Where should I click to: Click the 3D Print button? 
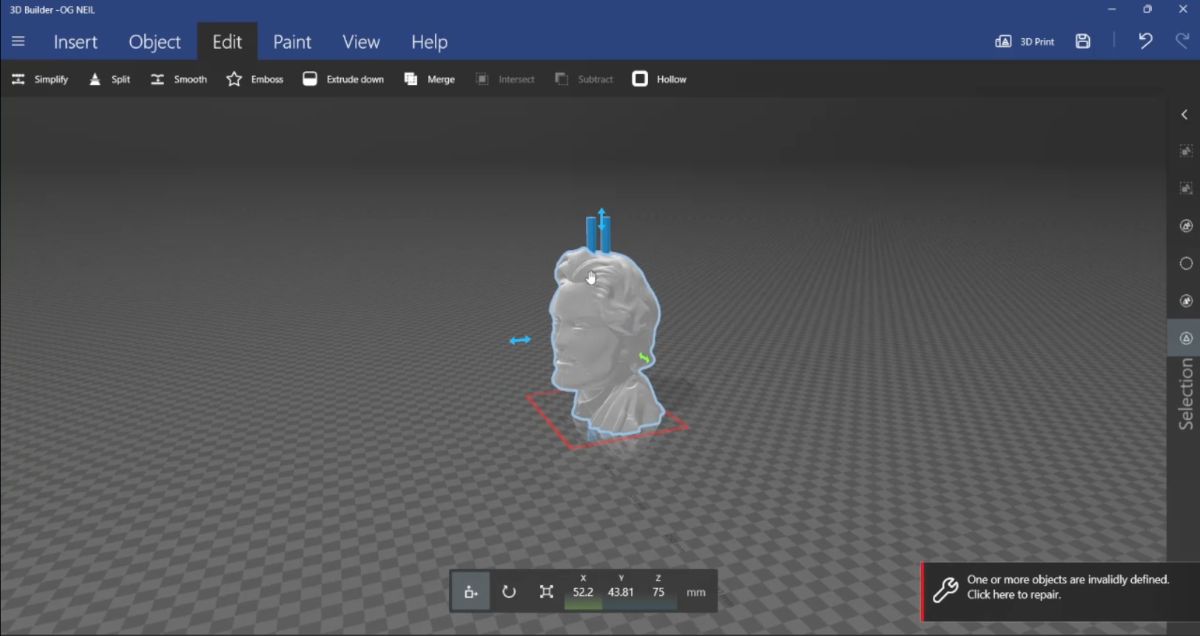tap(1025, 42)
